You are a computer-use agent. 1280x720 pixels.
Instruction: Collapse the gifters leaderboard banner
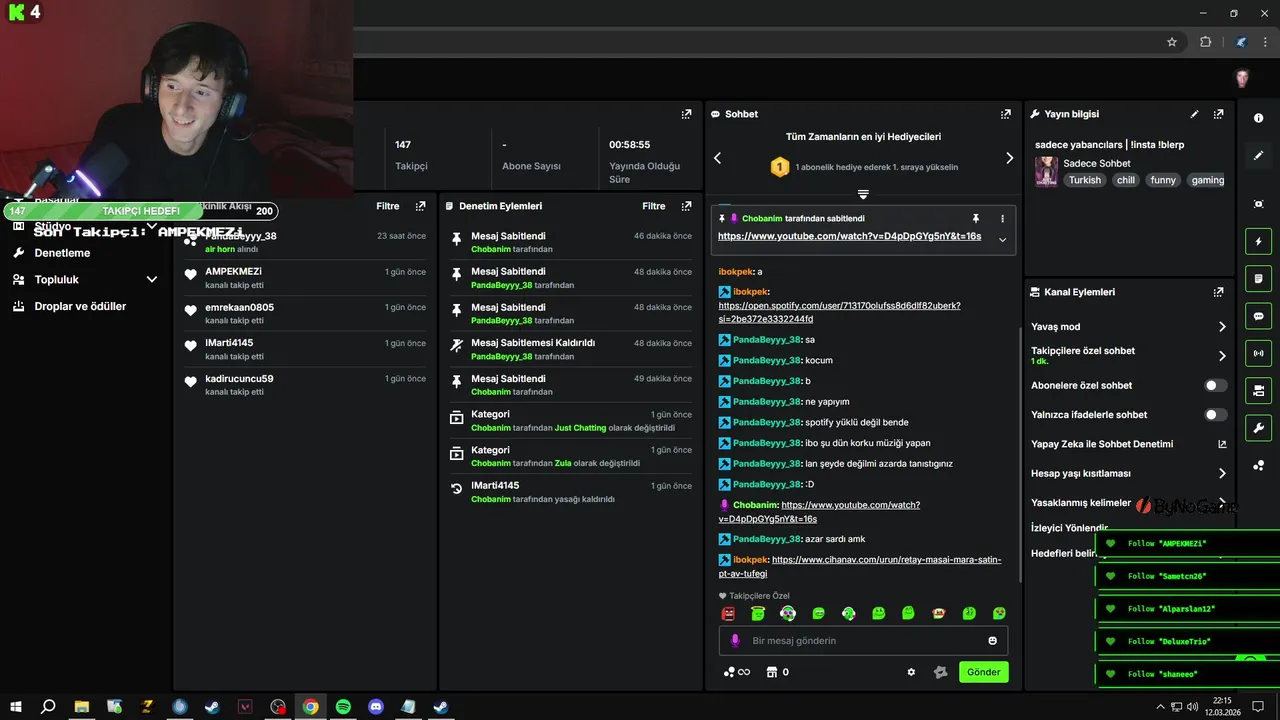point(863,194)
